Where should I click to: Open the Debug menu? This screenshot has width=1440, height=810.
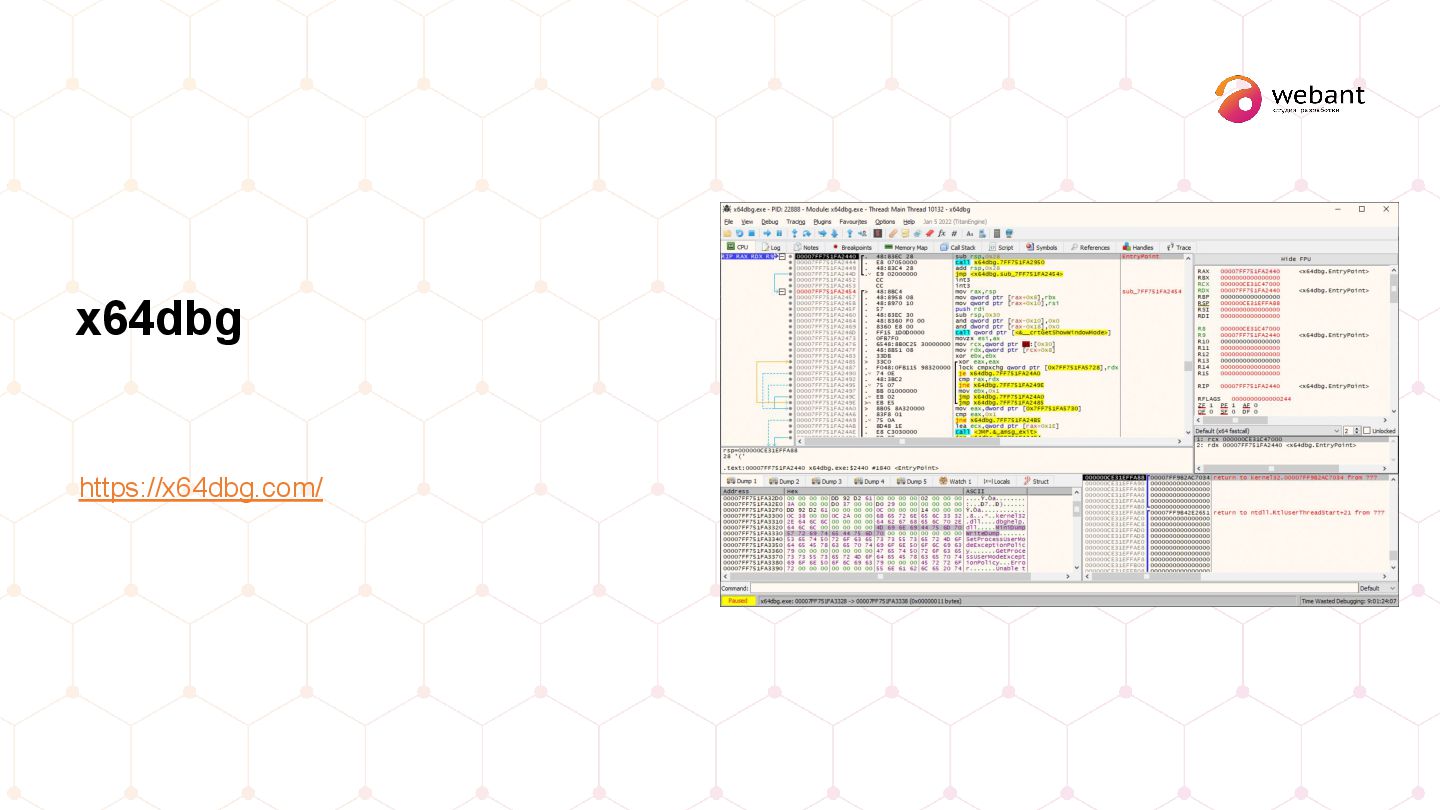(x=770, y=222)
